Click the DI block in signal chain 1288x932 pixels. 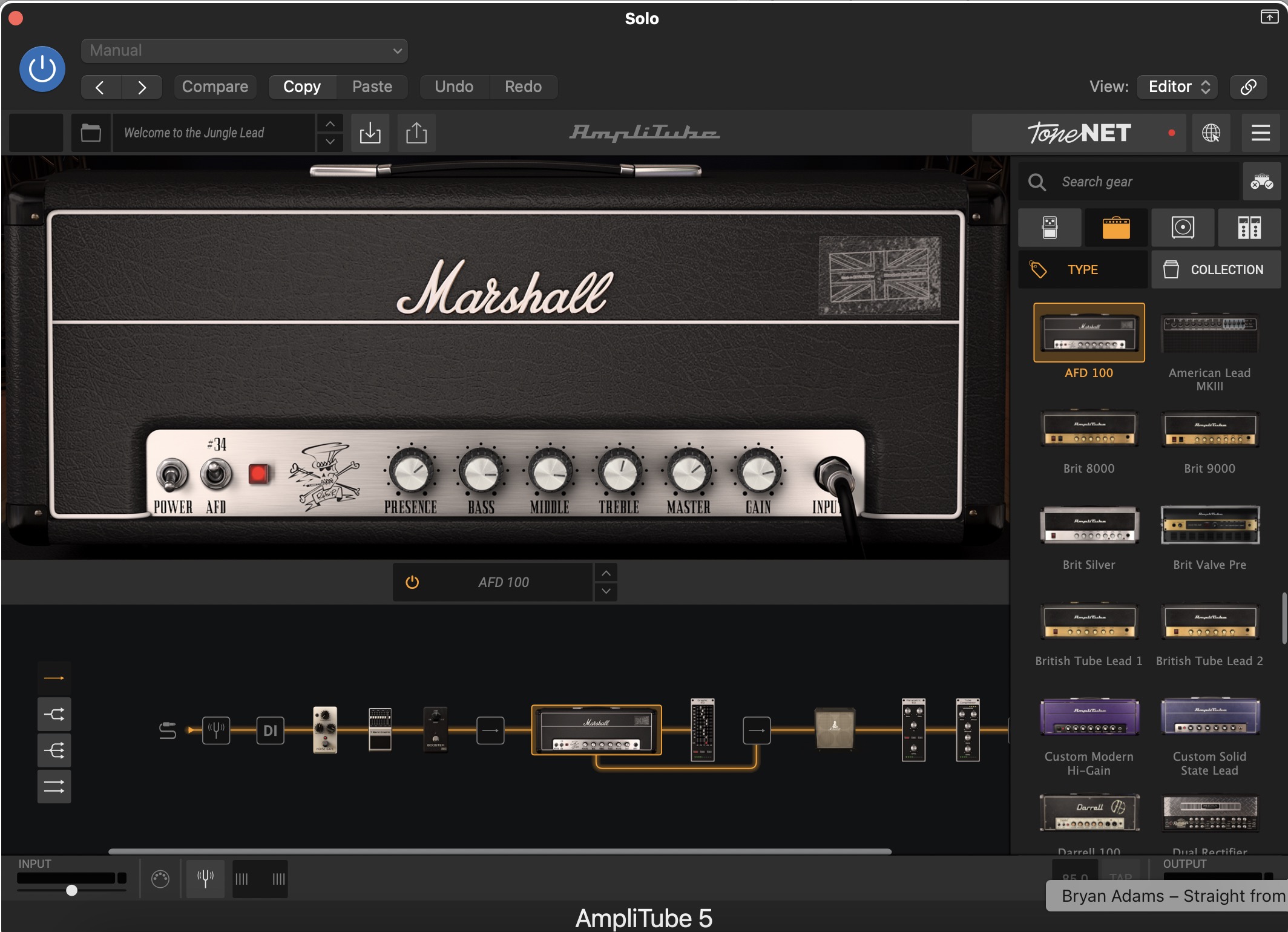(271, 730)
